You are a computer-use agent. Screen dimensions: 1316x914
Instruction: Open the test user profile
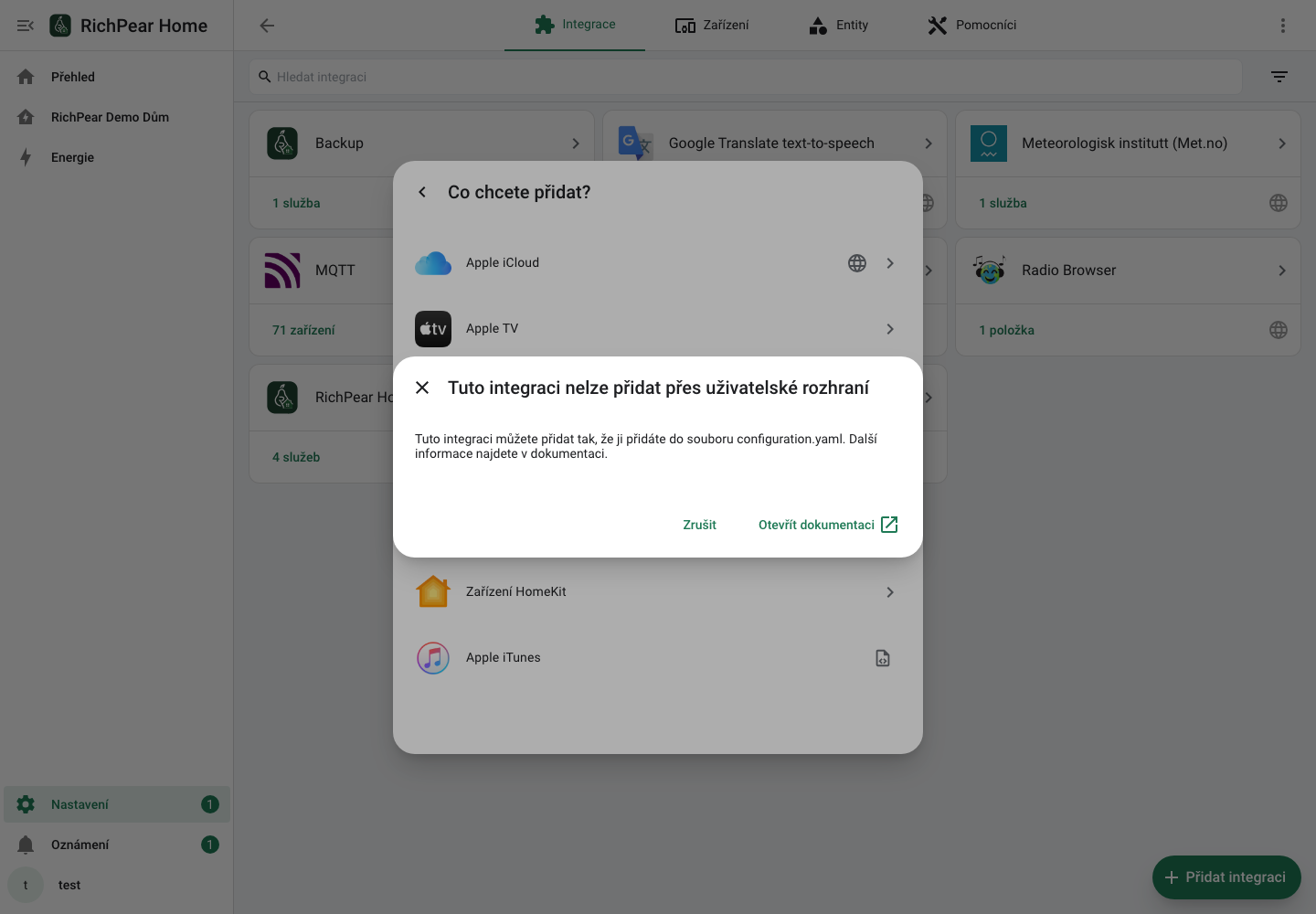coord(117,885)
